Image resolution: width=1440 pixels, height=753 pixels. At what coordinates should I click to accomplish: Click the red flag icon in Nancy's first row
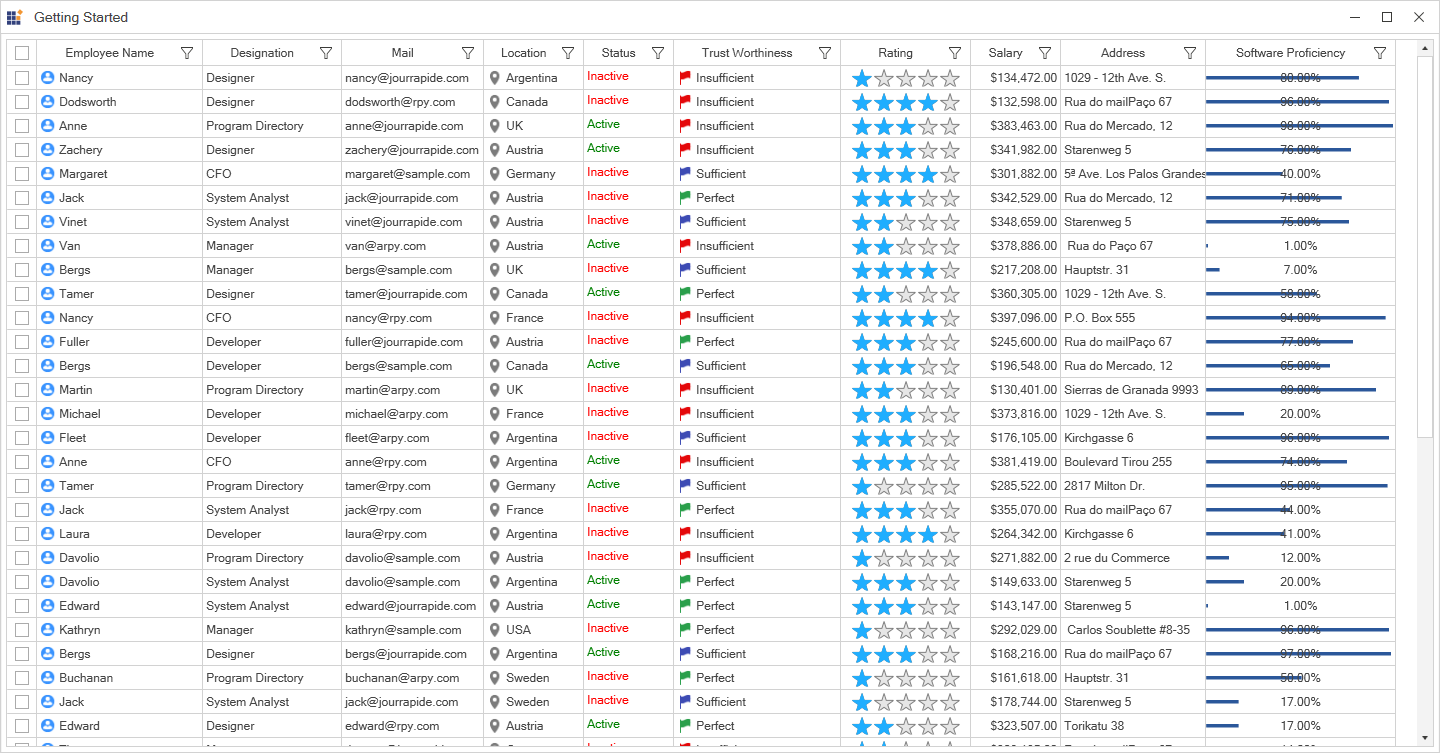(x=685, y=78)
